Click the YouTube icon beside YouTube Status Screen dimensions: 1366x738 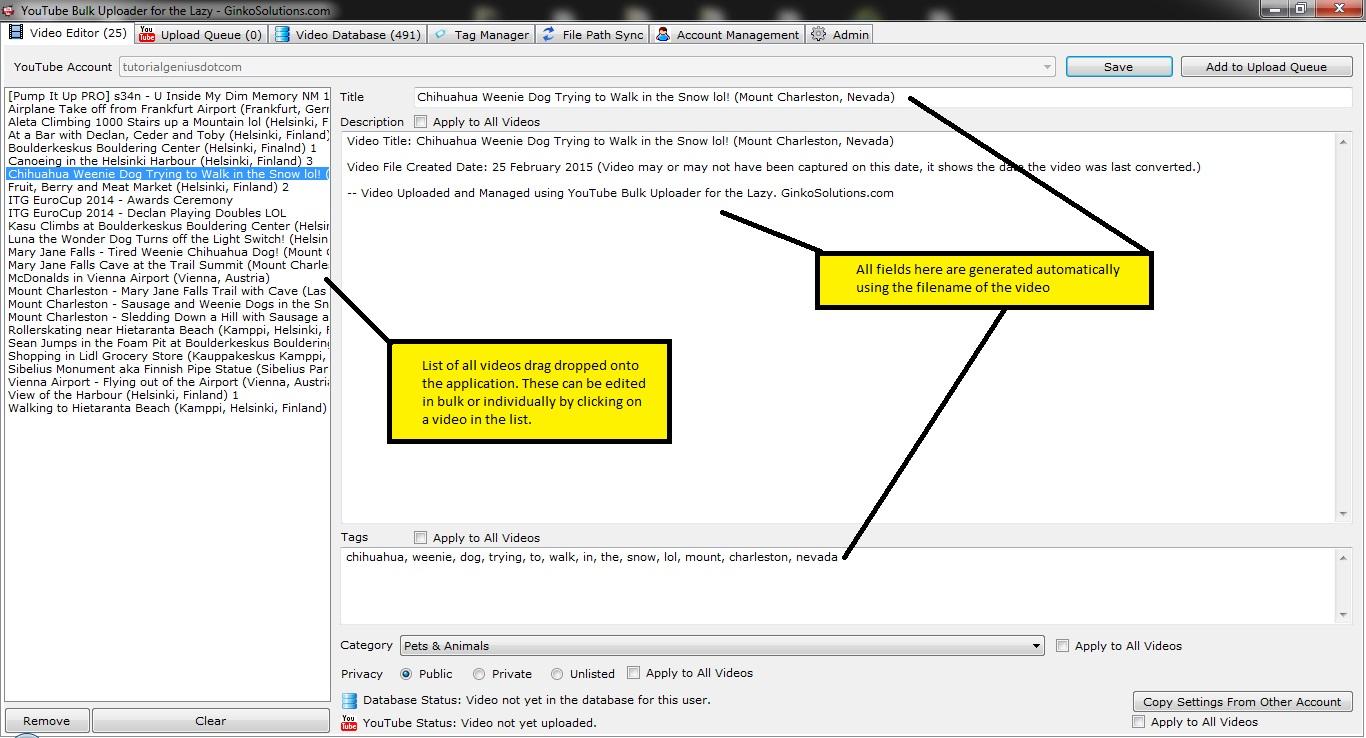349,722
